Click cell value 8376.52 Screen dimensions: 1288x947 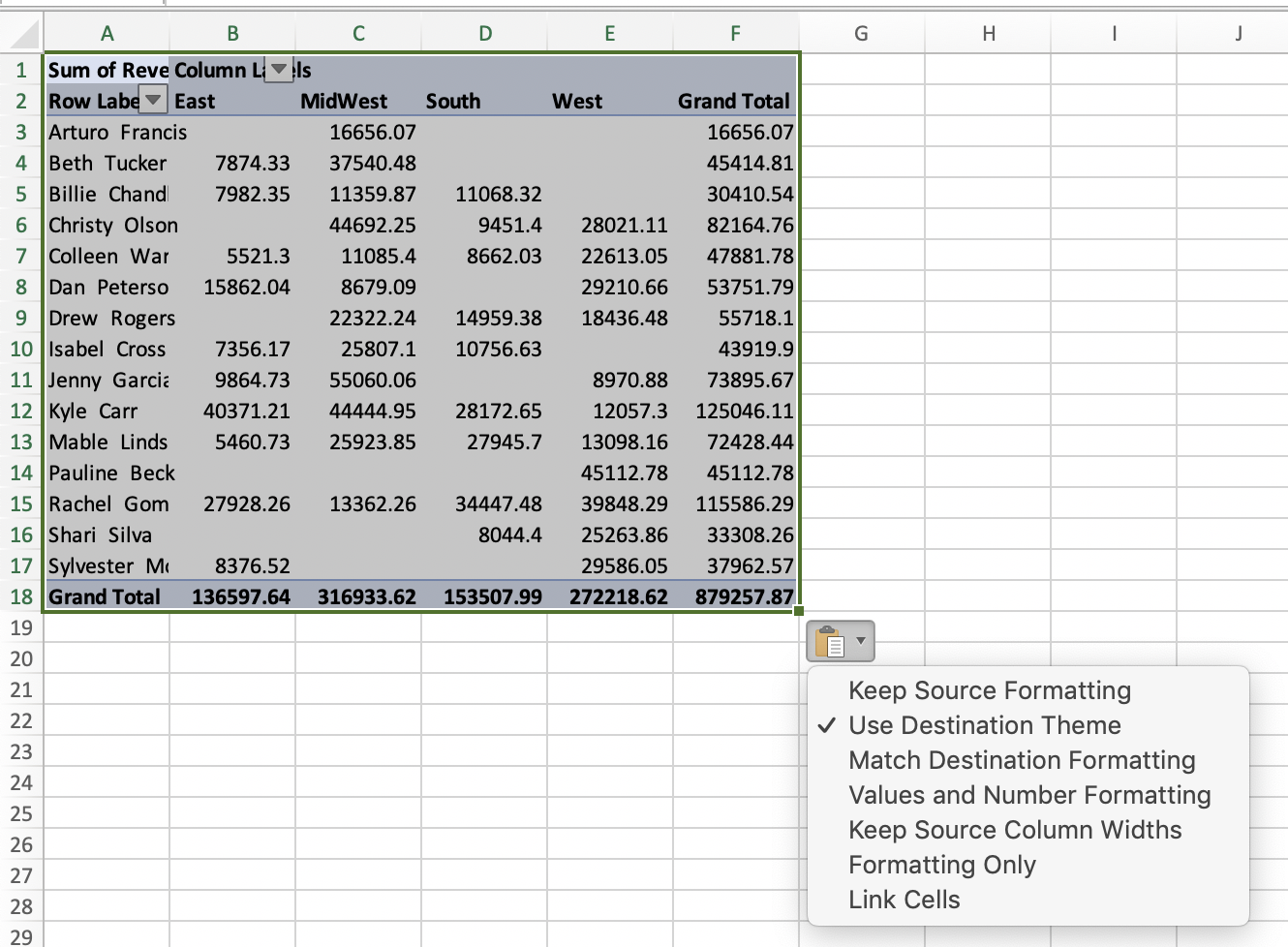pyautogui.click(x=232, y=565)
